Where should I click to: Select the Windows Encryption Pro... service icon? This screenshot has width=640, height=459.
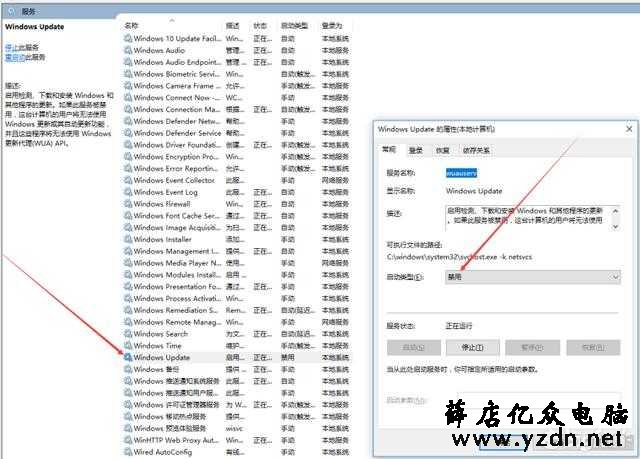coord(128,157)
